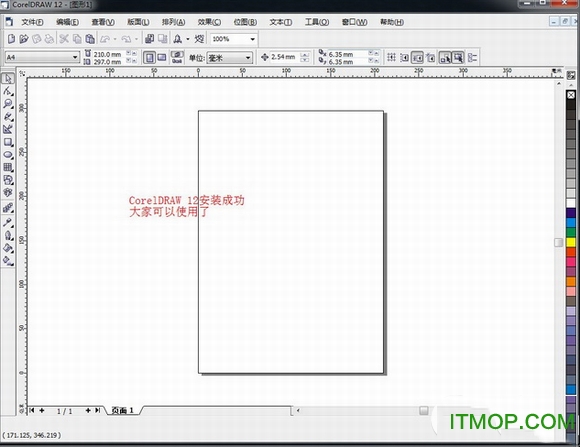Click the Corel Online icon
Viewport: 580px width, 447px height.
(199, 38)
